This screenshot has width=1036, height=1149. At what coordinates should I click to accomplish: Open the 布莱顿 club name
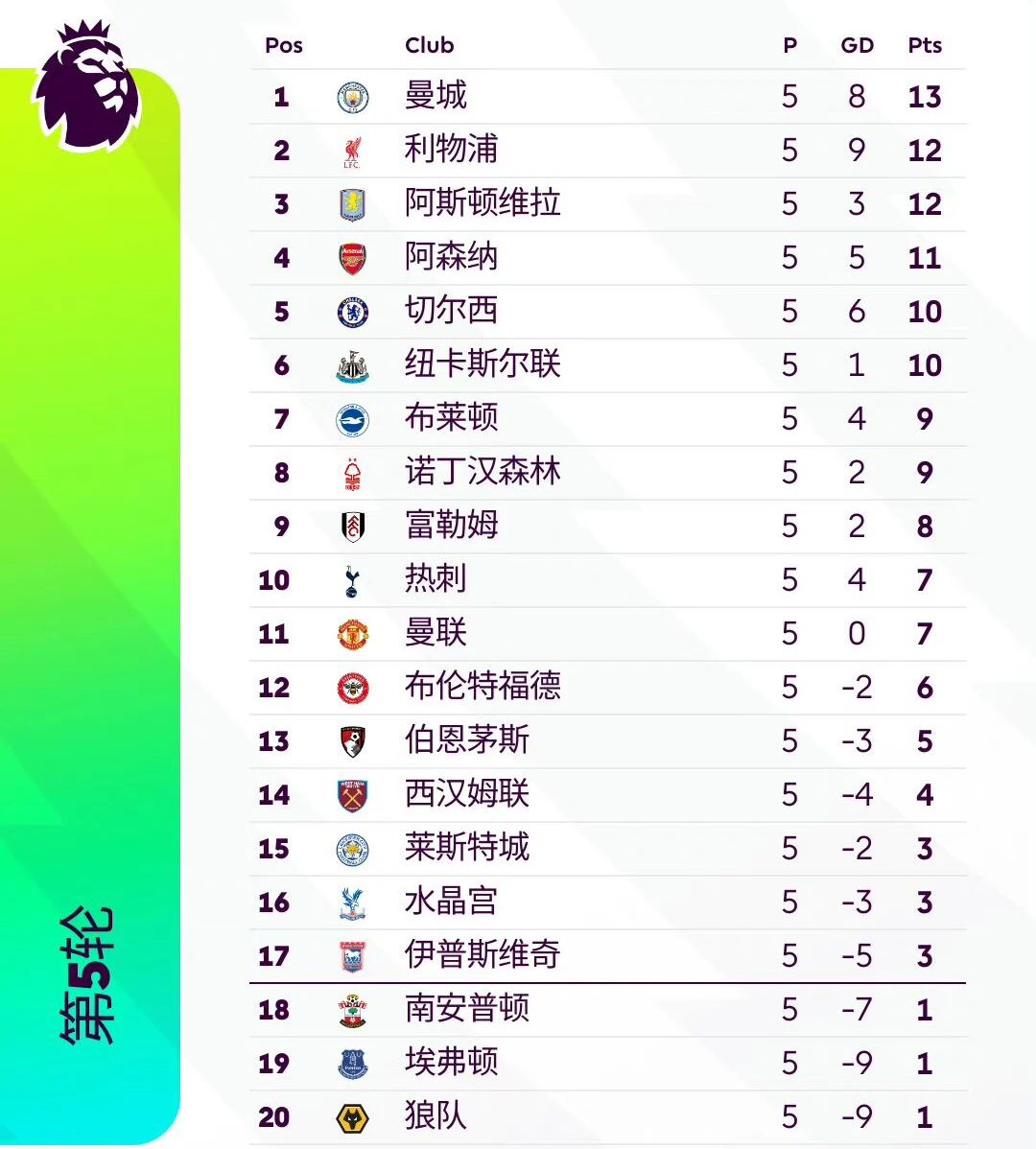pyautogui.click(x=451, y=417)
